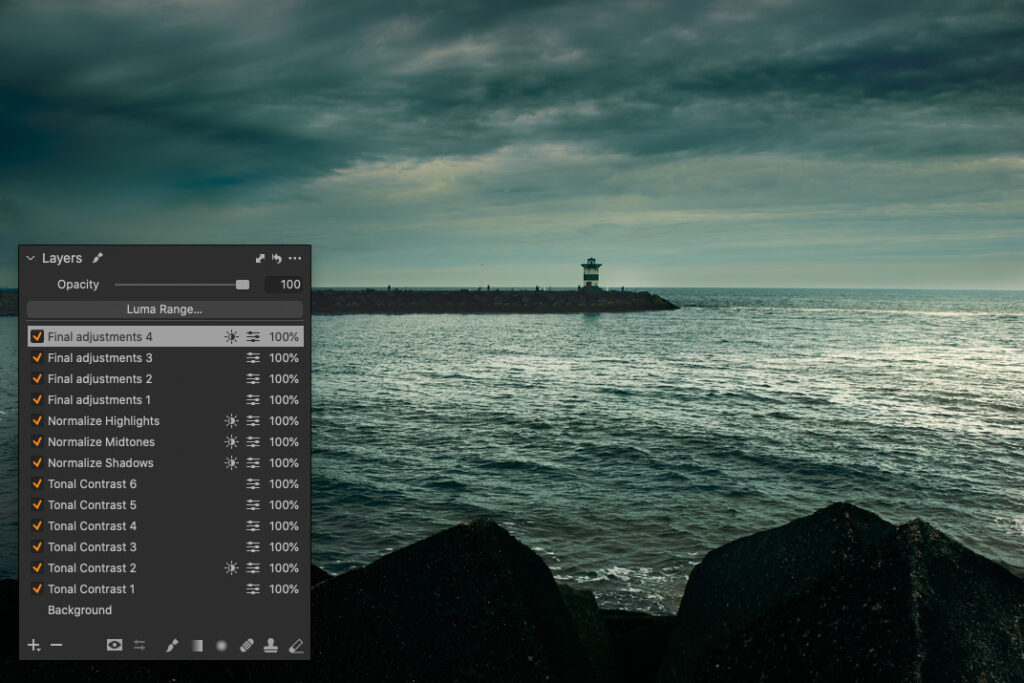The image size is (1024, 683).
Task: Click adjustment sliders icon on Normalize Shadows
Action: pyautogui.click(x=253, y=463)
